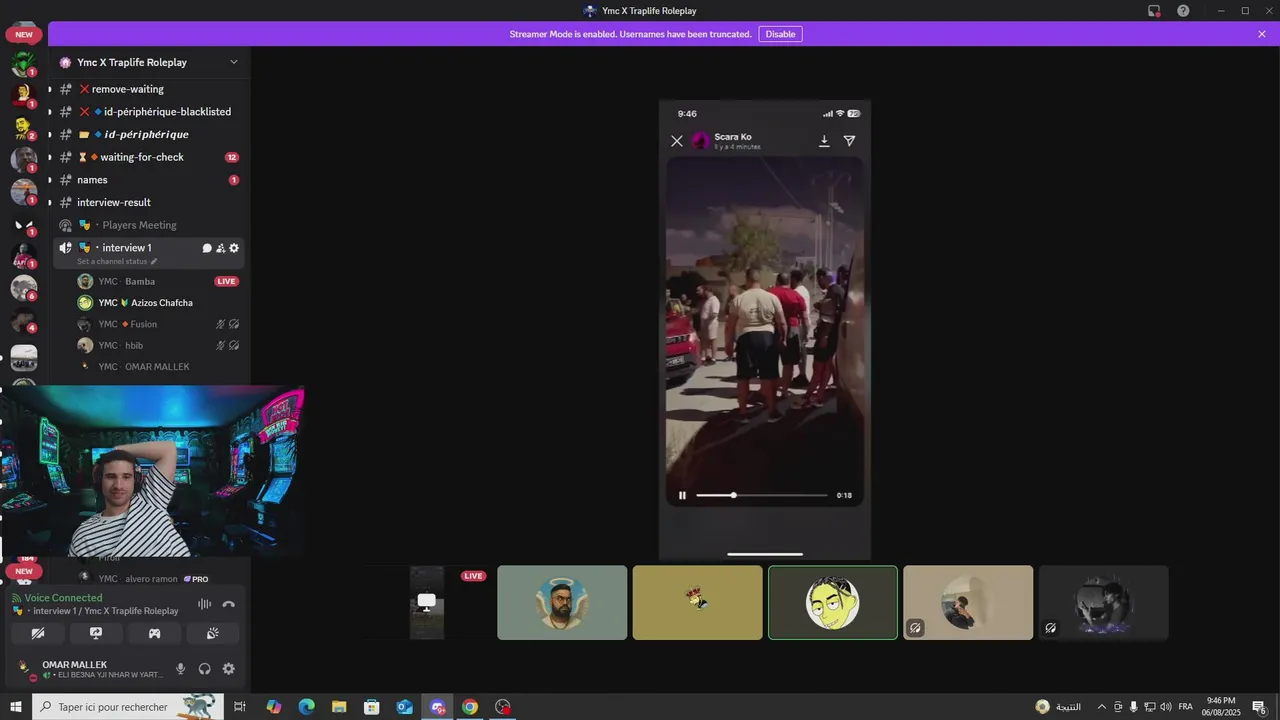Screen dimensions: 1280x720
Task: Click Voice Connected status text
Action: [63, 598]
